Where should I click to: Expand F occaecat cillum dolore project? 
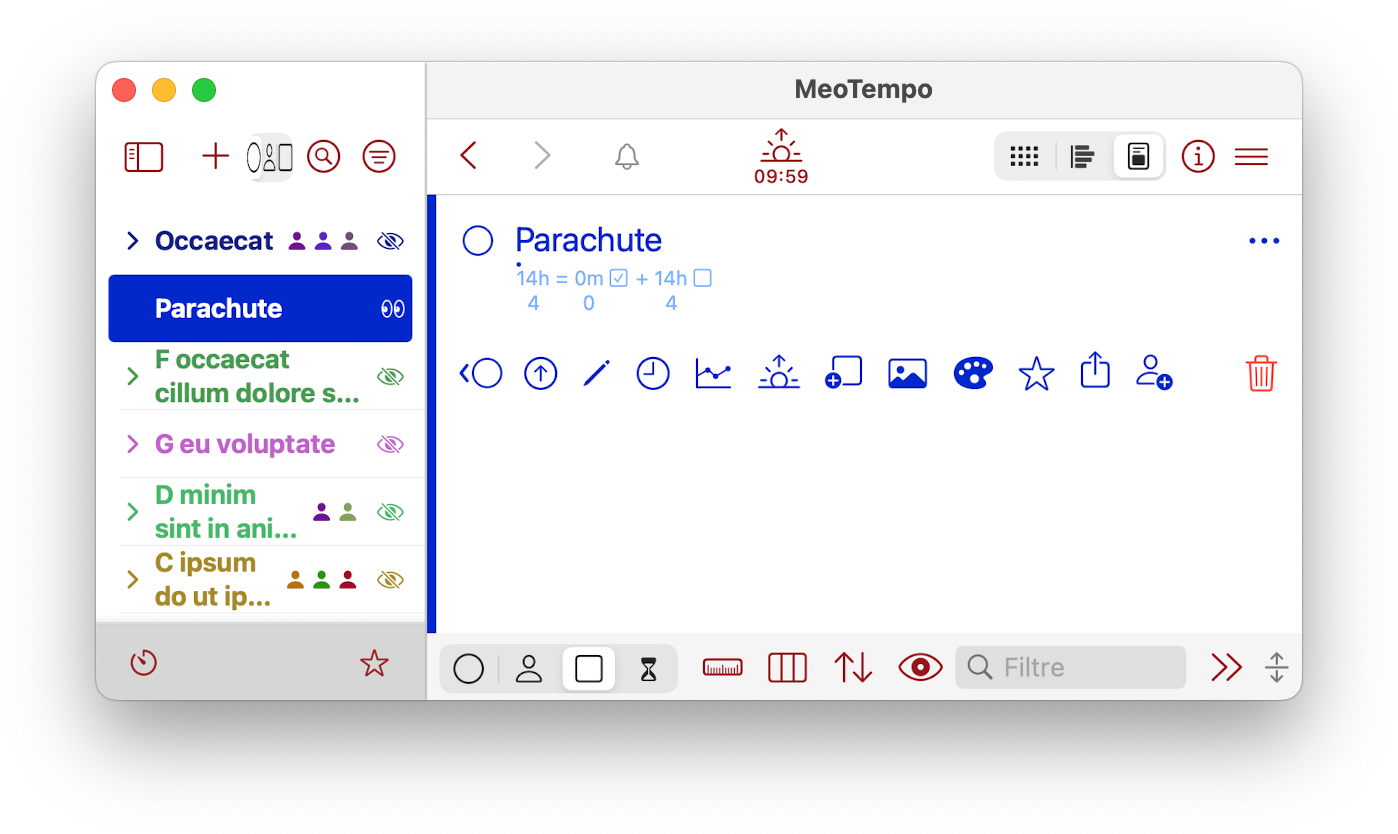tap(132, 376)
